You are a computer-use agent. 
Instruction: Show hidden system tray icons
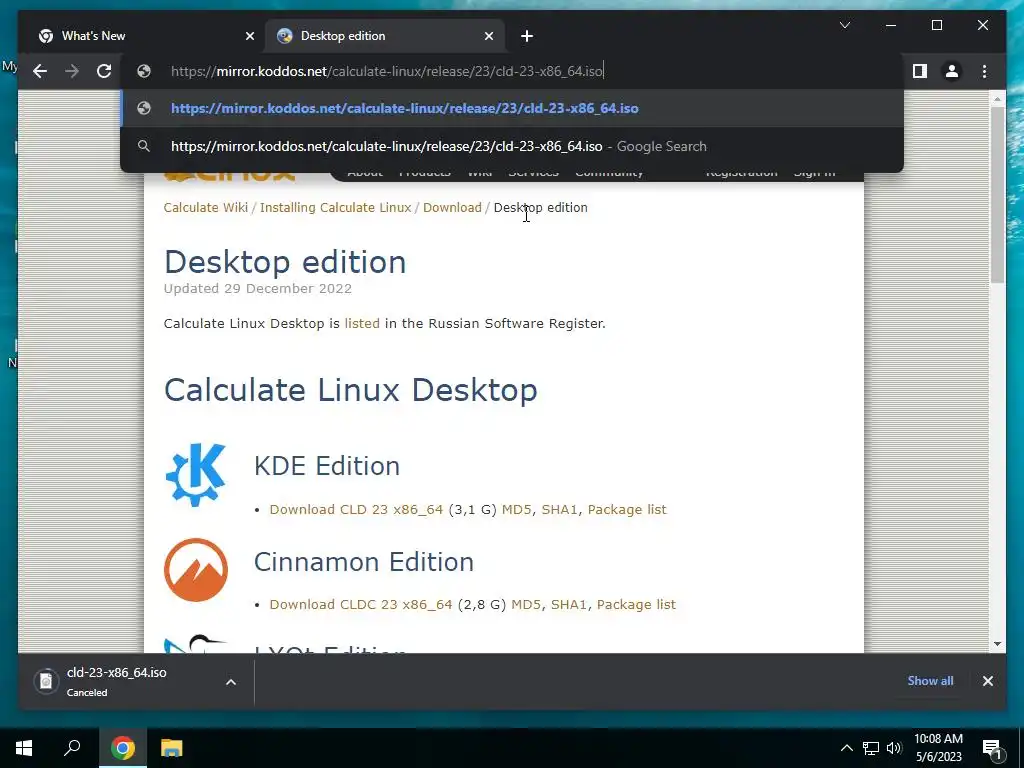coord(846,748)
